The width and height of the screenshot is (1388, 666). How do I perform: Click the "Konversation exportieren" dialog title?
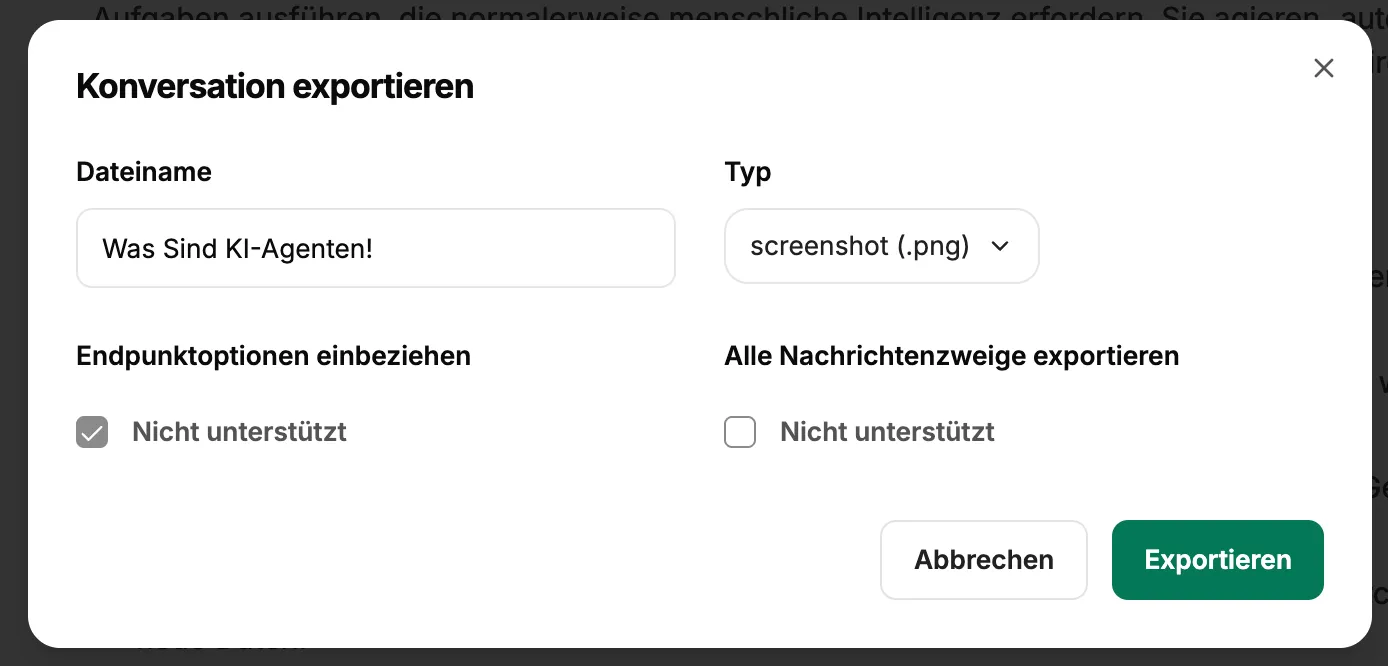pyautogui.click(x=275, y=87)
